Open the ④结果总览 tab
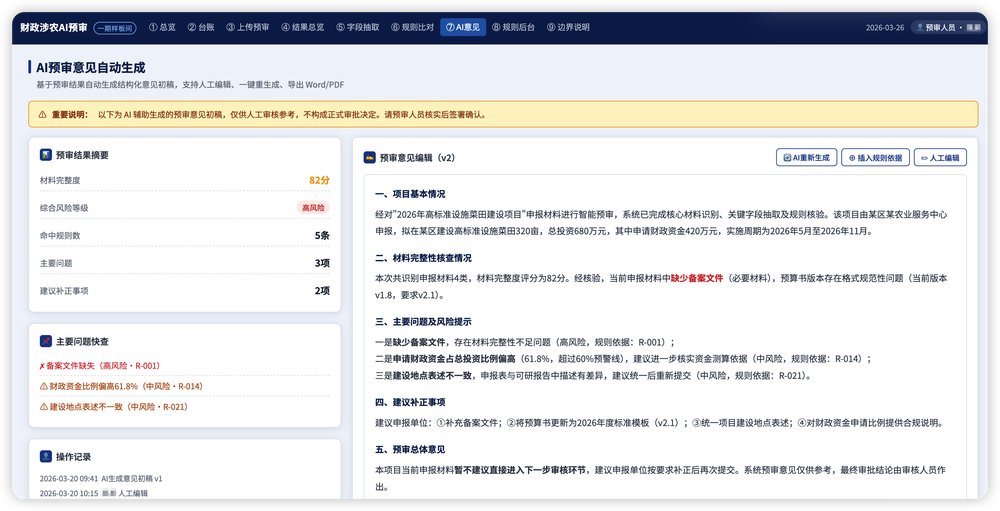The image size is (1000, 511). [x=303, y=27]
